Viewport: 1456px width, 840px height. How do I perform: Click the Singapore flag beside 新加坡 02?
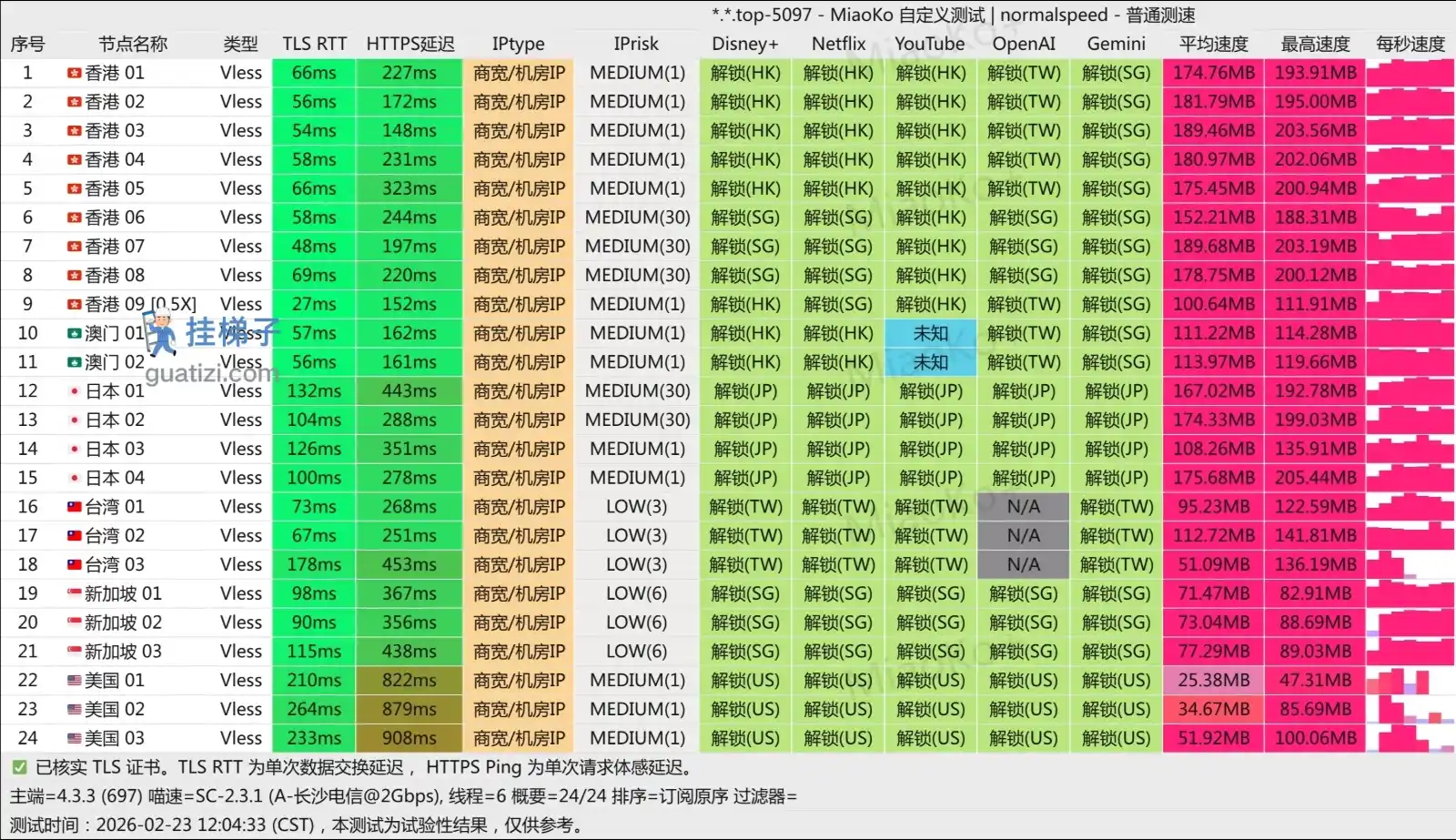(75, 622)
